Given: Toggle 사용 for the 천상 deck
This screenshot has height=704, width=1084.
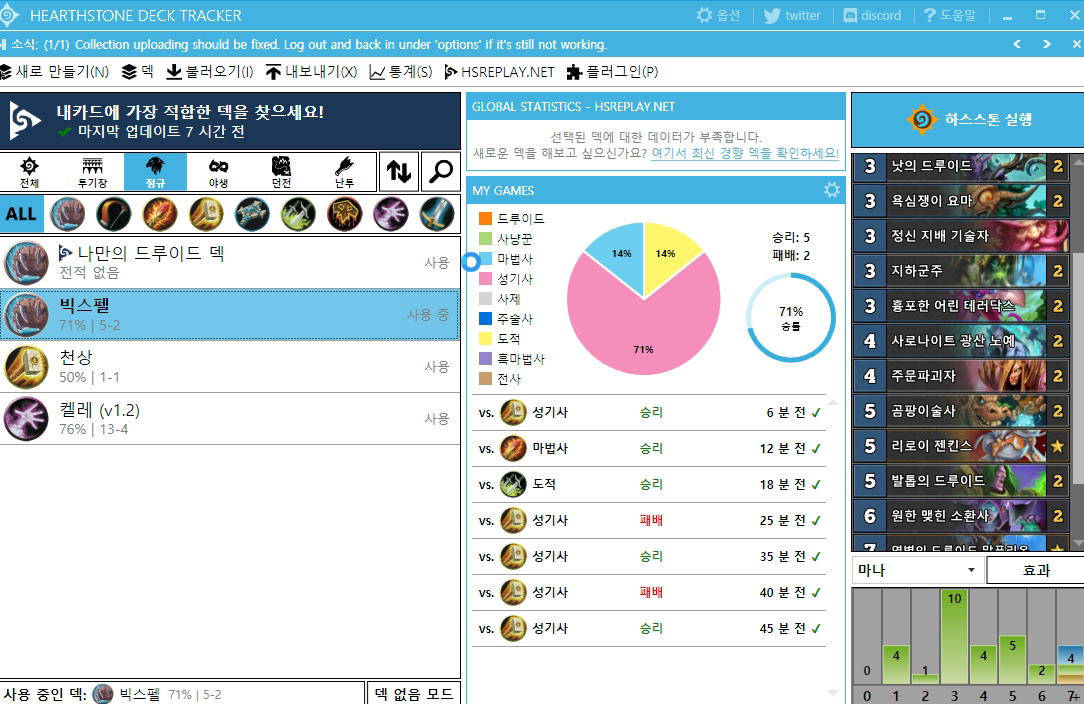Looking at the screenshot, I should (x=437, y=367).
